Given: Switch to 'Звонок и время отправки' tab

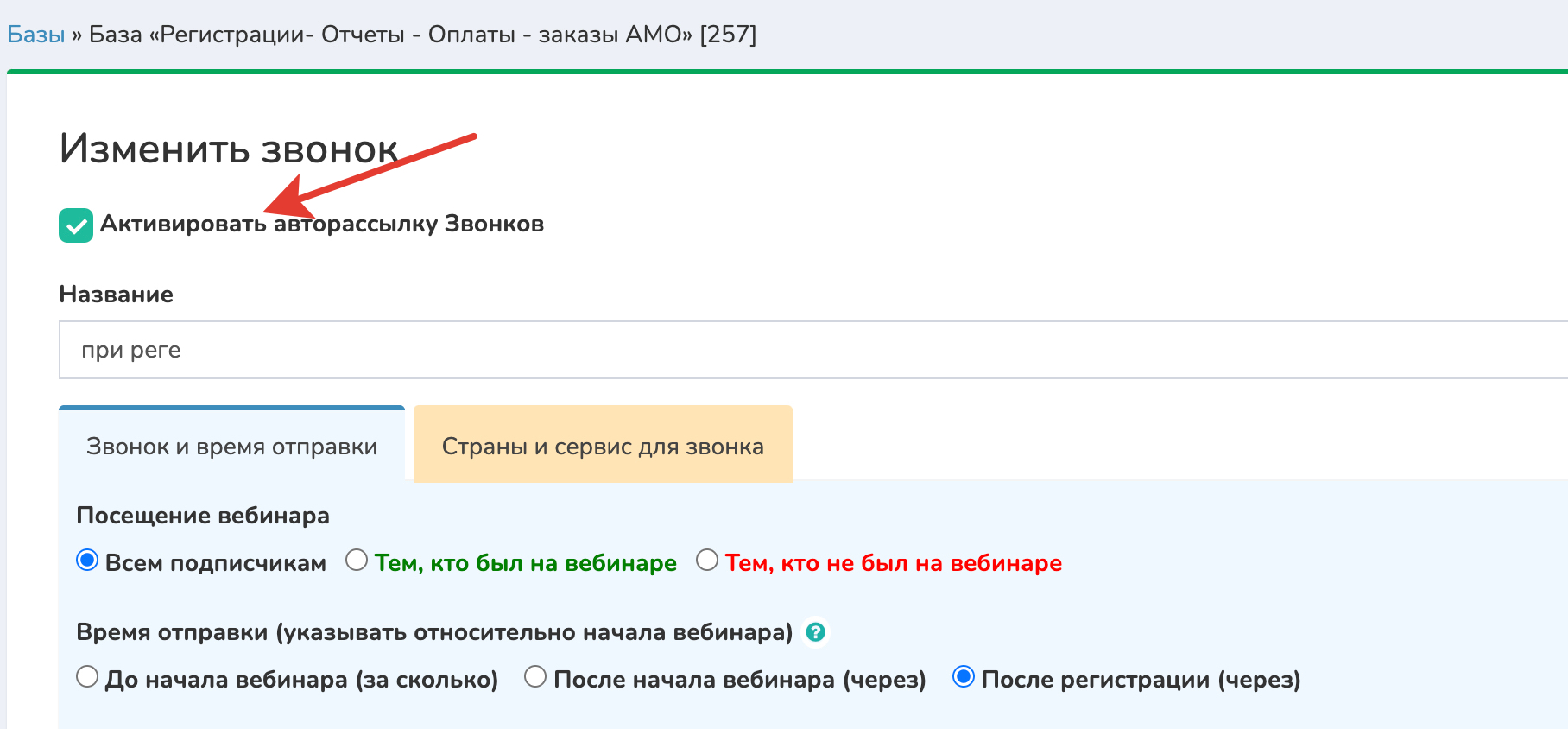Looking at the screenshot, I should (x=231, y=447).
